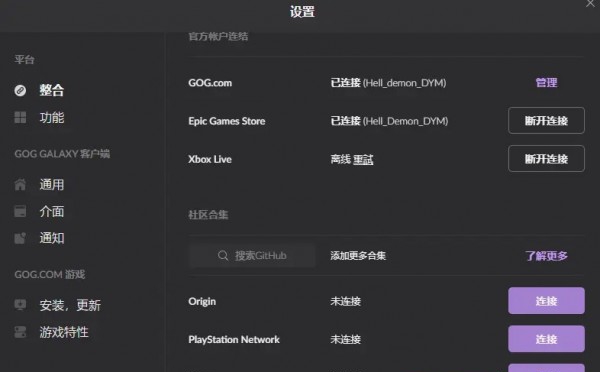Click the 通知 notification icon in sidebar
Image resolution: width=600 pixels, height=372 pixels.
(x=20, y=238)
